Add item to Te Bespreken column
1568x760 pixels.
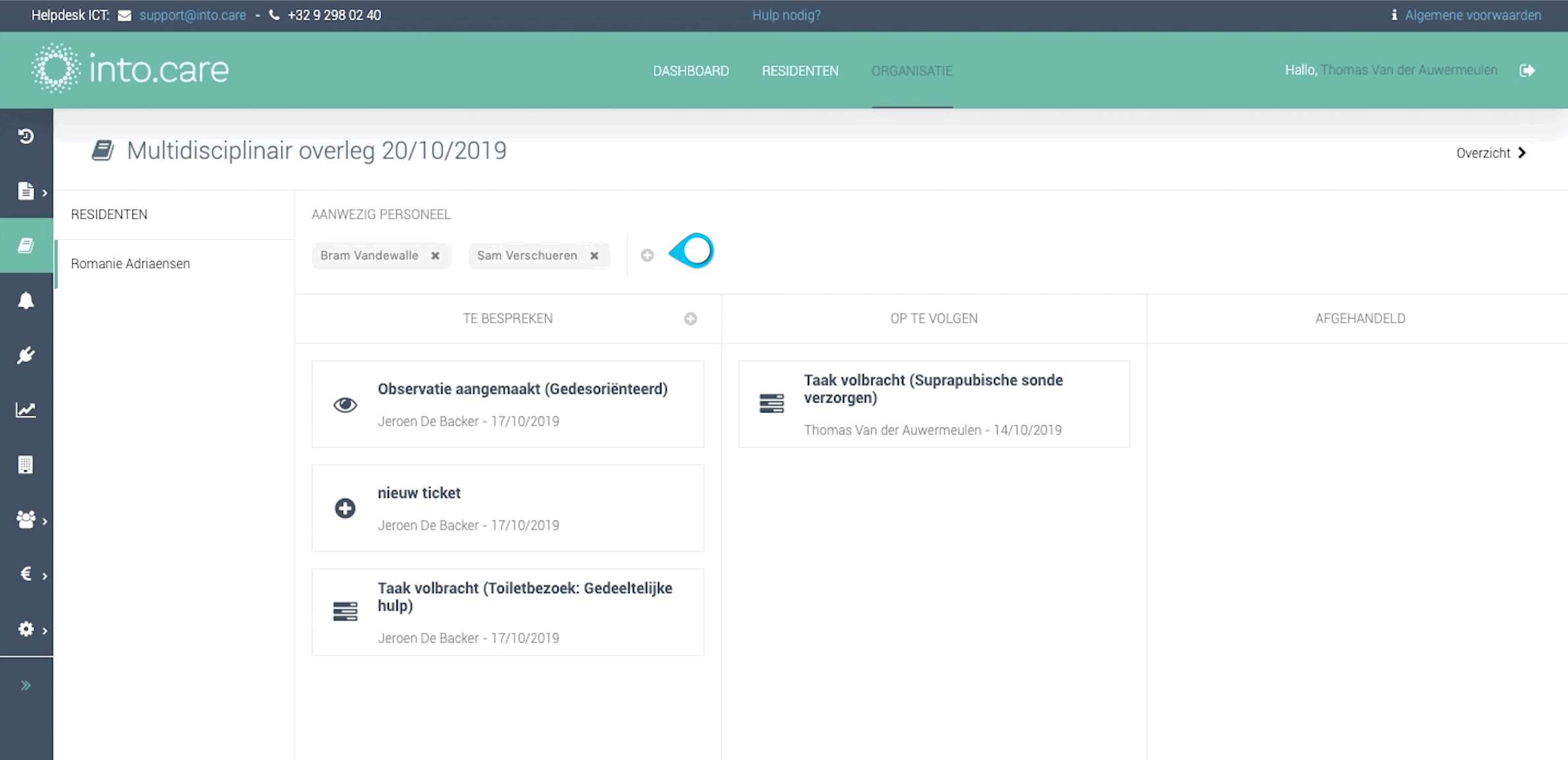(690, 319)
